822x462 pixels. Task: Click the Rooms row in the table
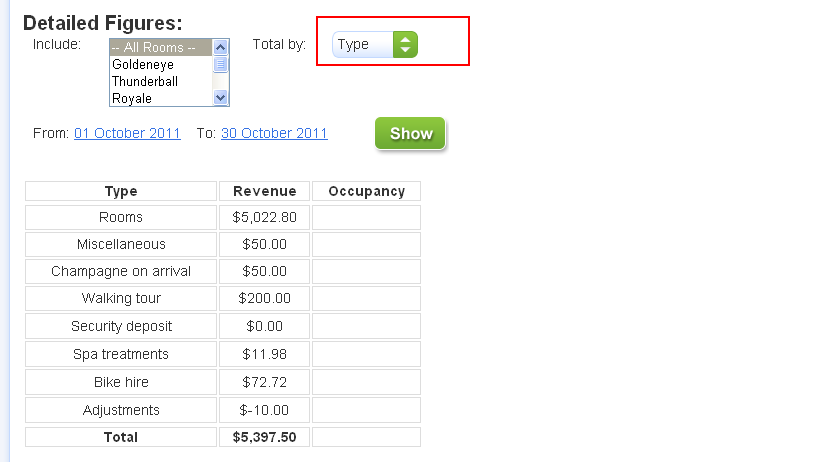223,217
